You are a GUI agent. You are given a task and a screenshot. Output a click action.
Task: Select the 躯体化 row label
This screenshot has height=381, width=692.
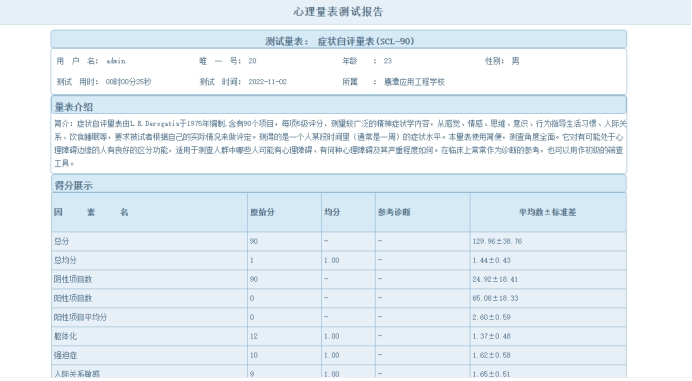tap(65, 336)
